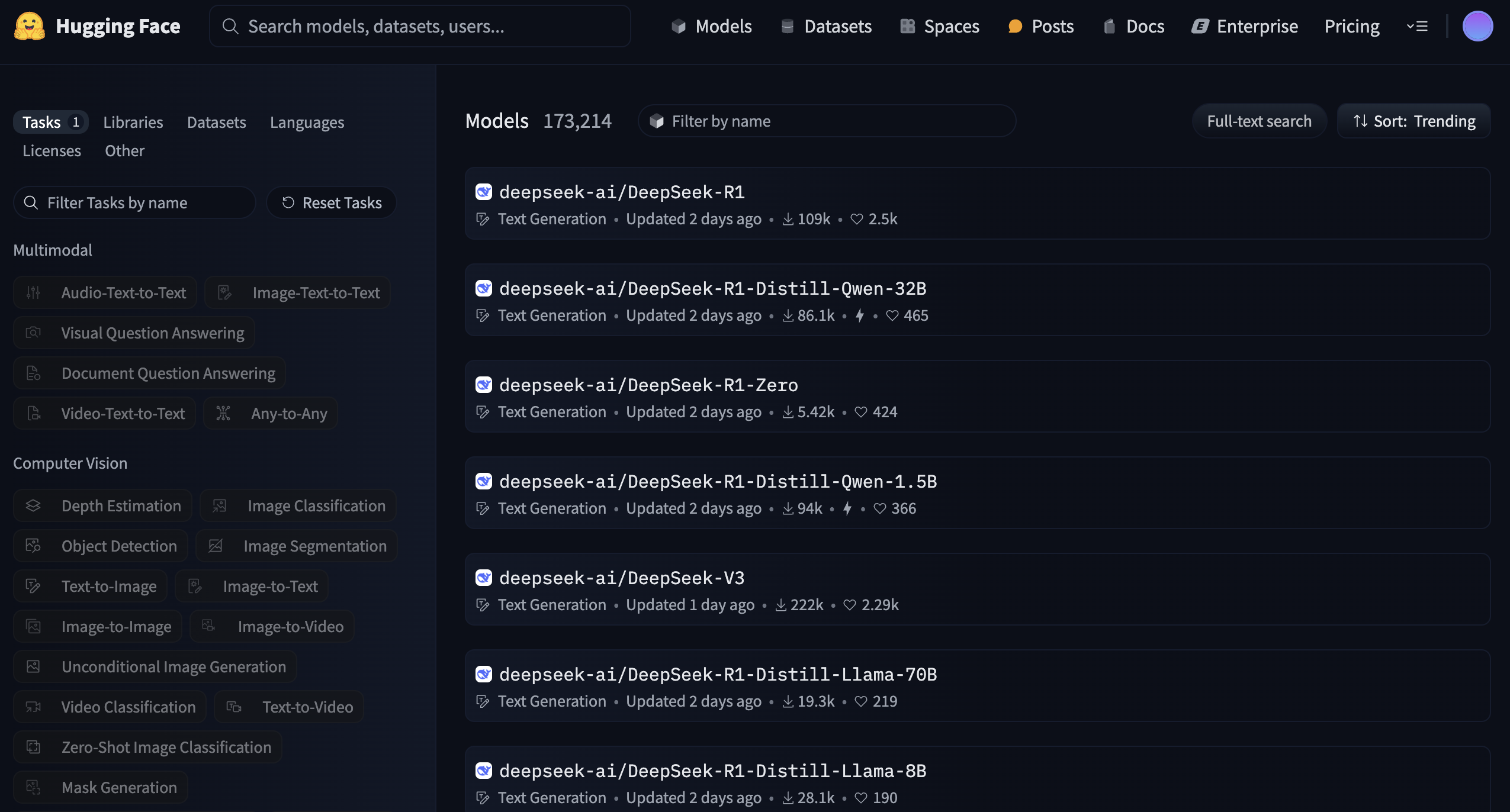Click the Visual Question Answering camera icon
Image resolution: width=1510 pixels, height=812 pixels.
point(33,333)
